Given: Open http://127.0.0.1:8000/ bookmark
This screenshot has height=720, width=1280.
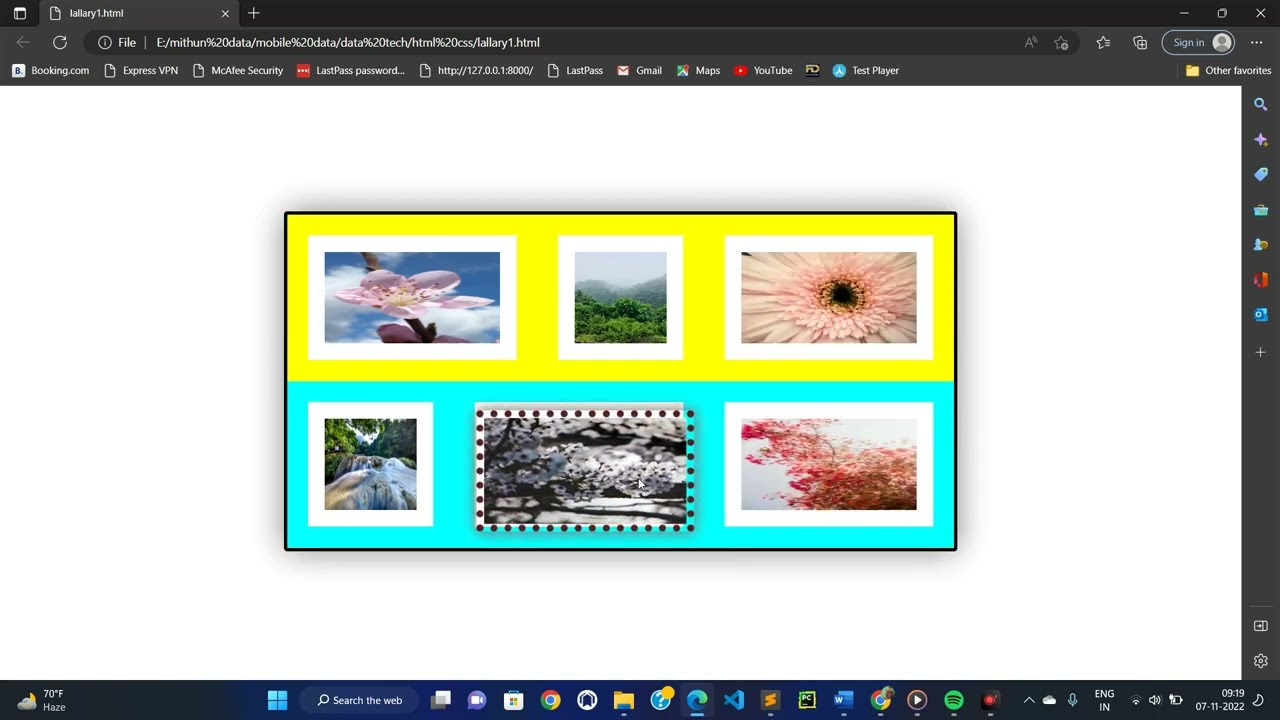Looking at the screenshot, I should point(476,70).
